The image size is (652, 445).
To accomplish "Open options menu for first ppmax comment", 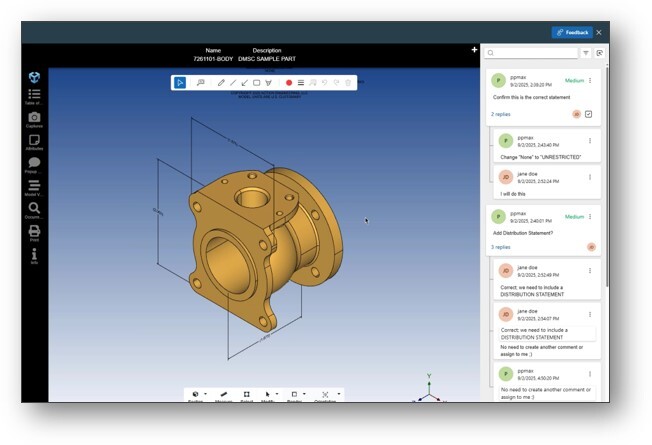I will 590,80.
